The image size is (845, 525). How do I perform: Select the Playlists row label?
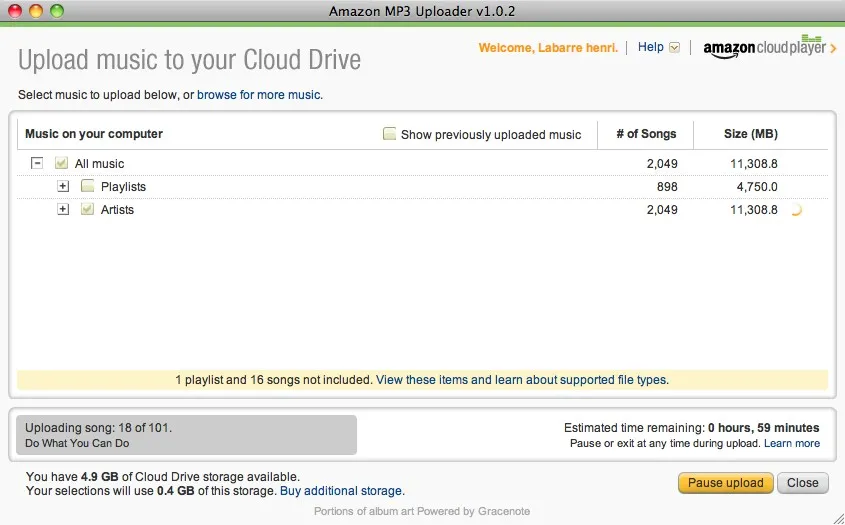(123, 186)
